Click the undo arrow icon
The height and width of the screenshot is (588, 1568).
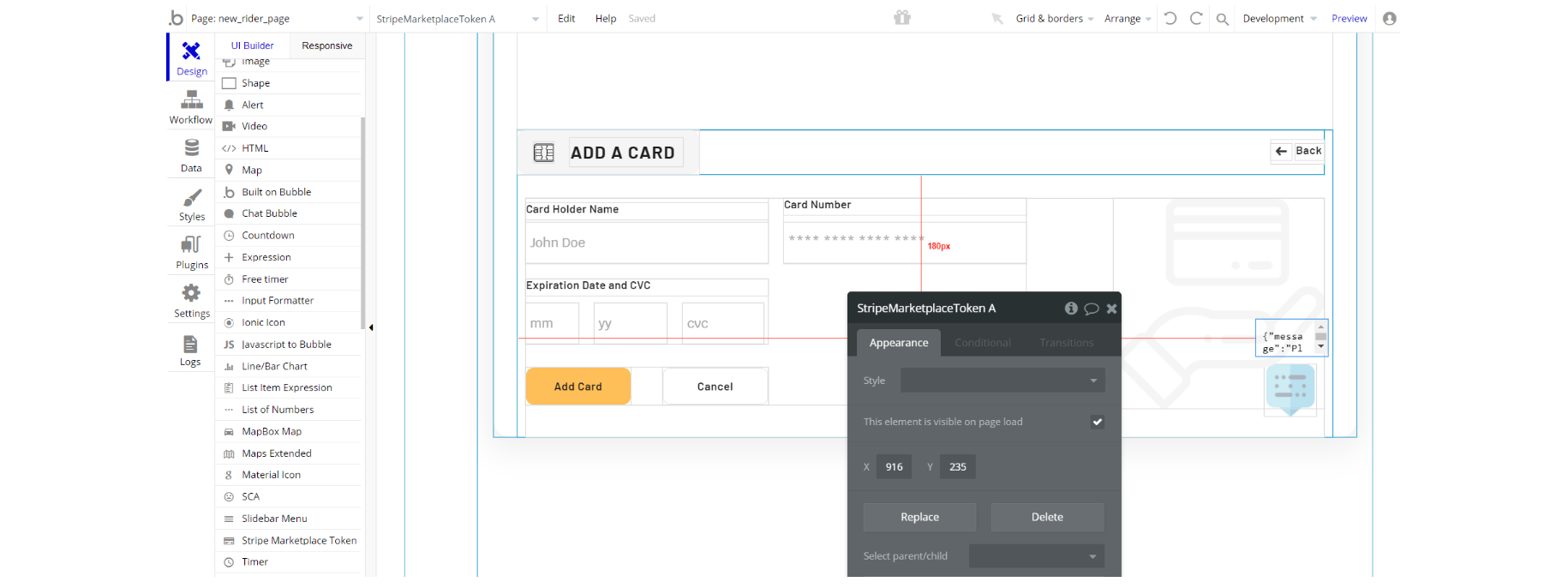coord(1170,18)
